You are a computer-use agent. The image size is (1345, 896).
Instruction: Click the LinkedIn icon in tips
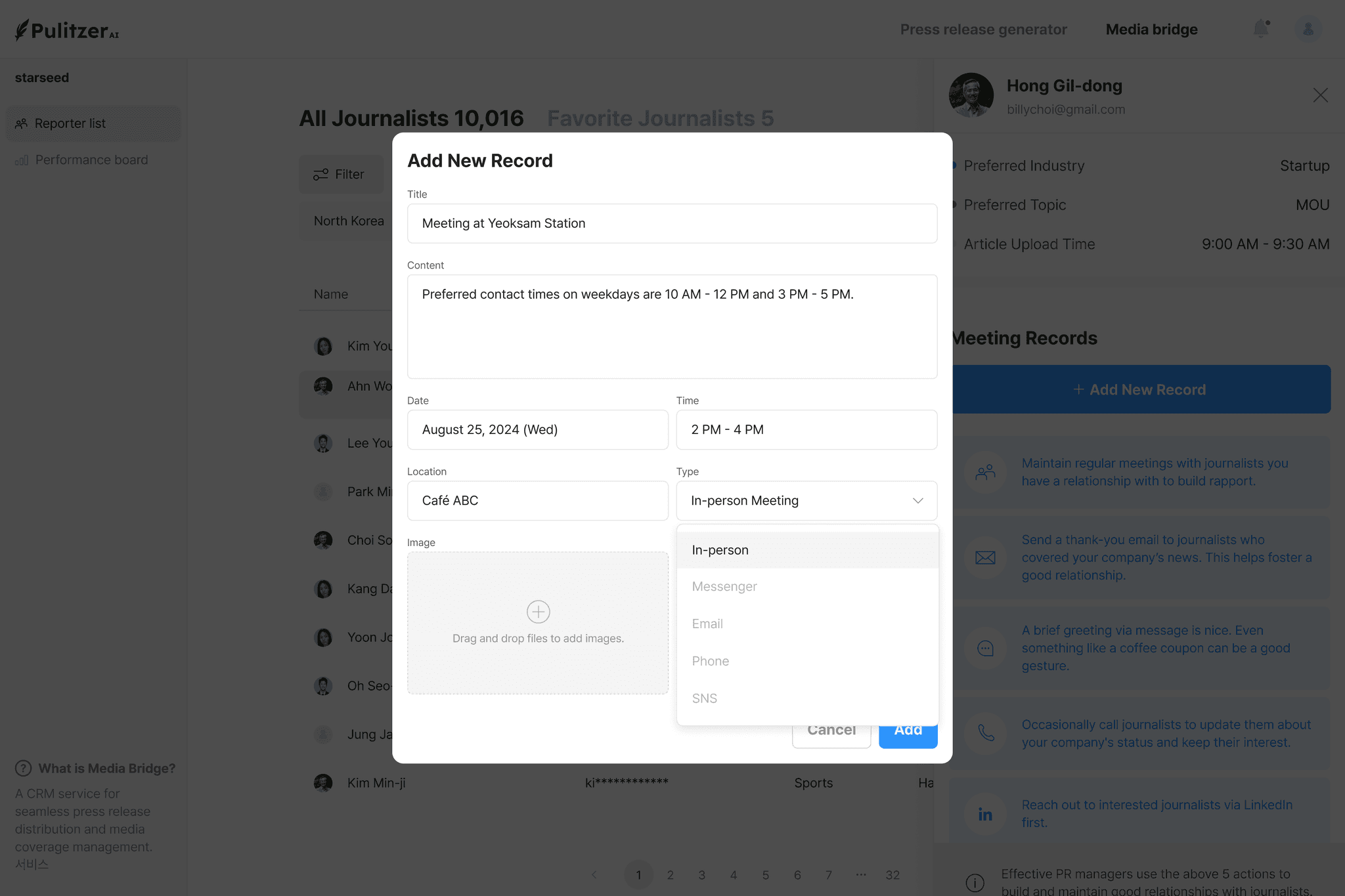click(x=985, y=814)
